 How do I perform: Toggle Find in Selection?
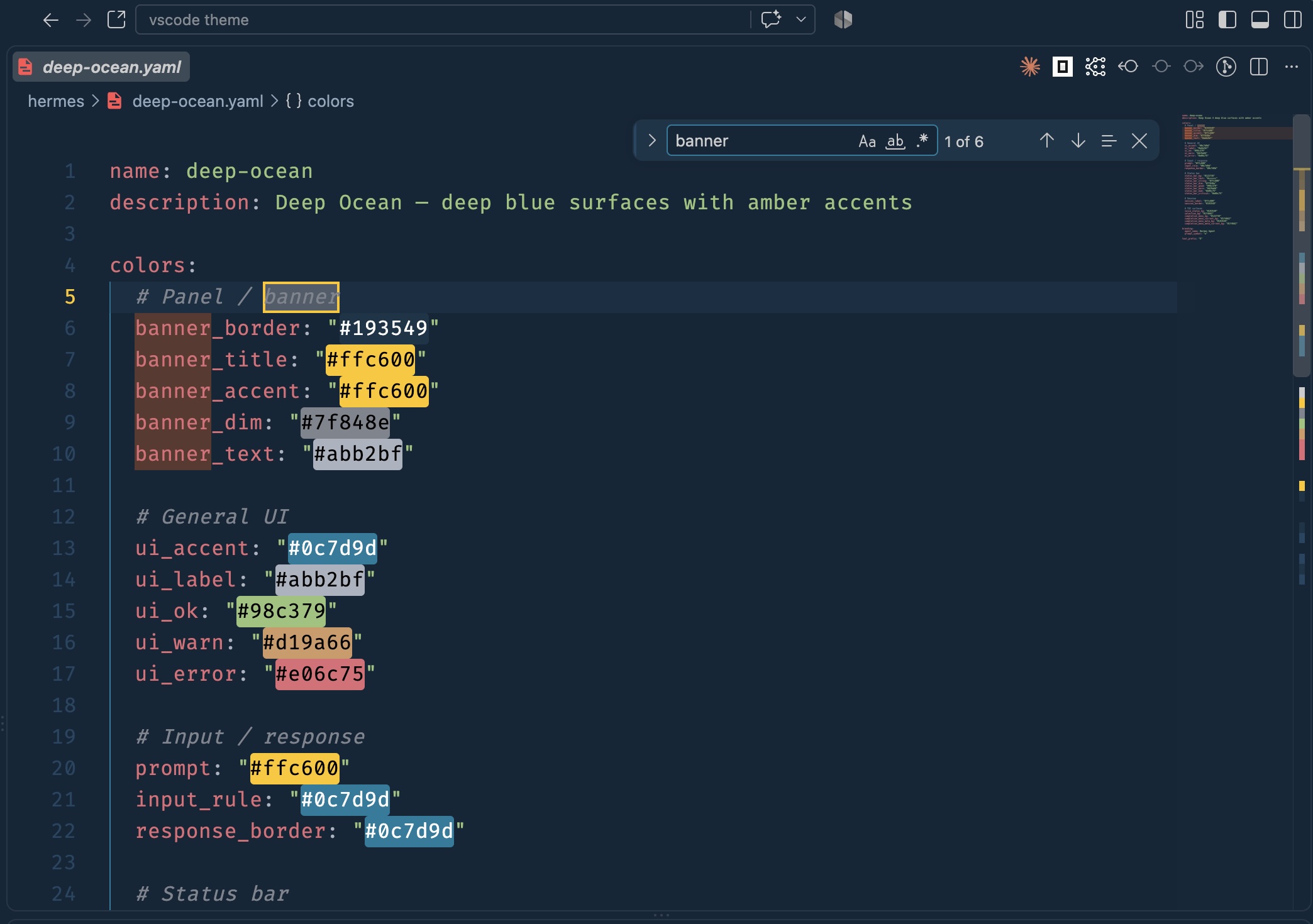click(x=1109, y=141)
